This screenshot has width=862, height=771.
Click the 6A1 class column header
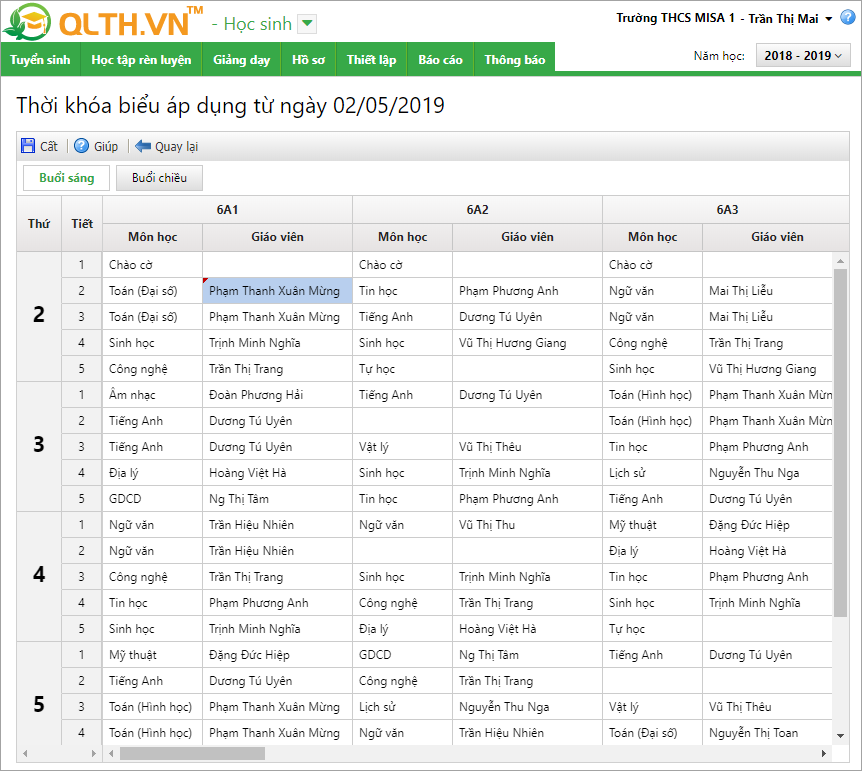[227, 210]
